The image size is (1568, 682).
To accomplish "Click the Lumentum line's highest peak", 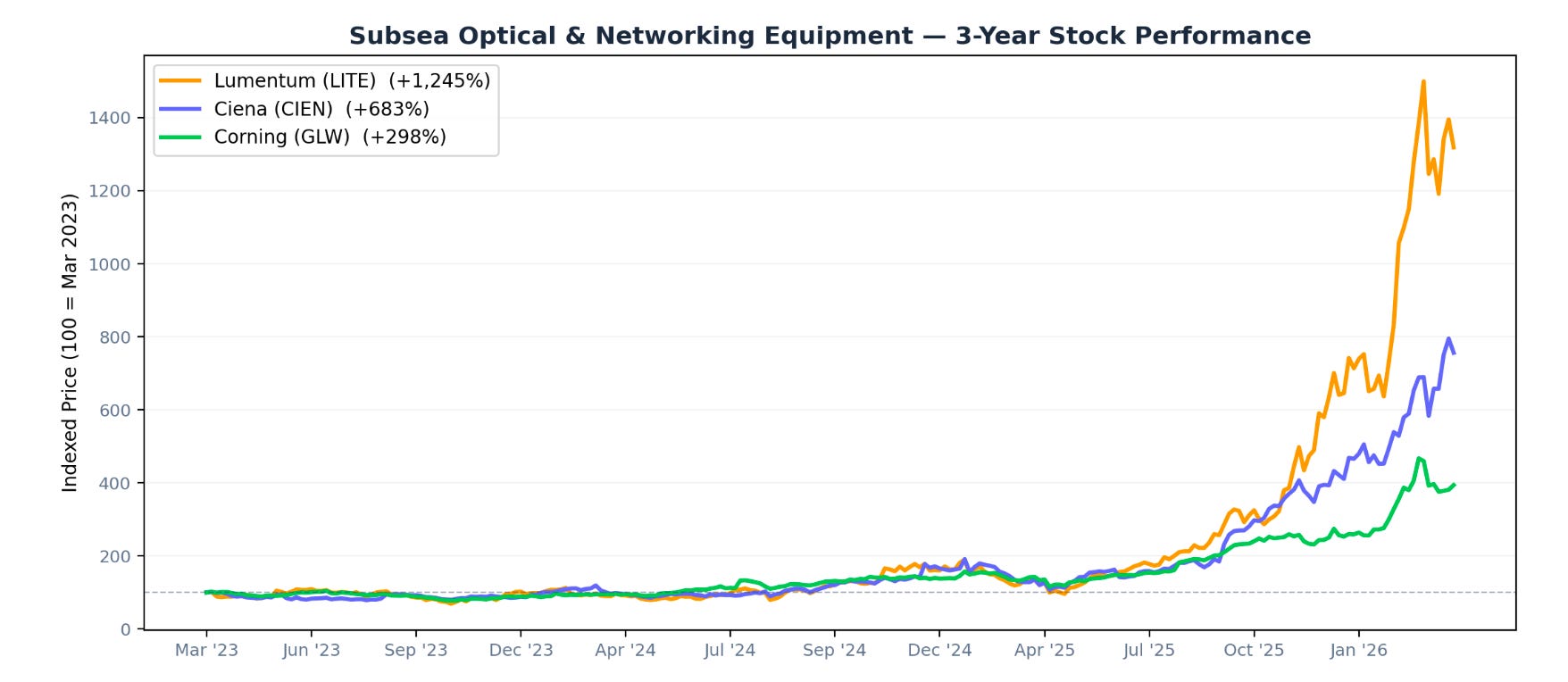I will 1422,81.
